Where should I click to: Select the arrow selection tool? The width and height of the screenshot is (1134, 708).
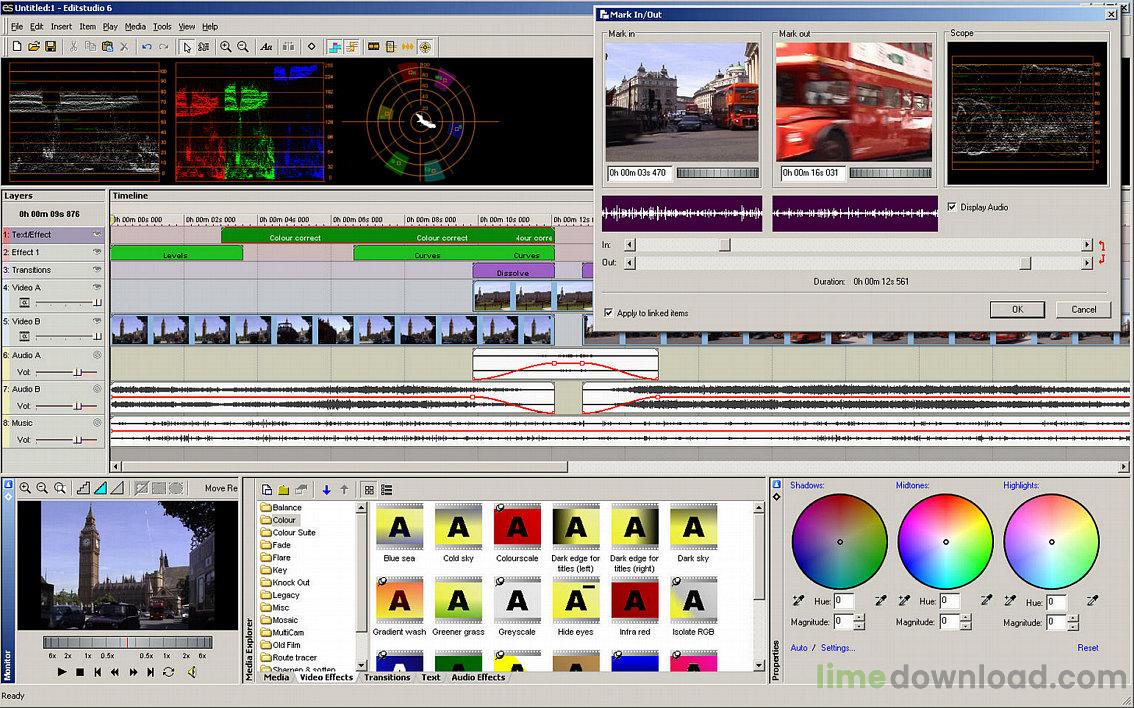(x=188, y=46)
